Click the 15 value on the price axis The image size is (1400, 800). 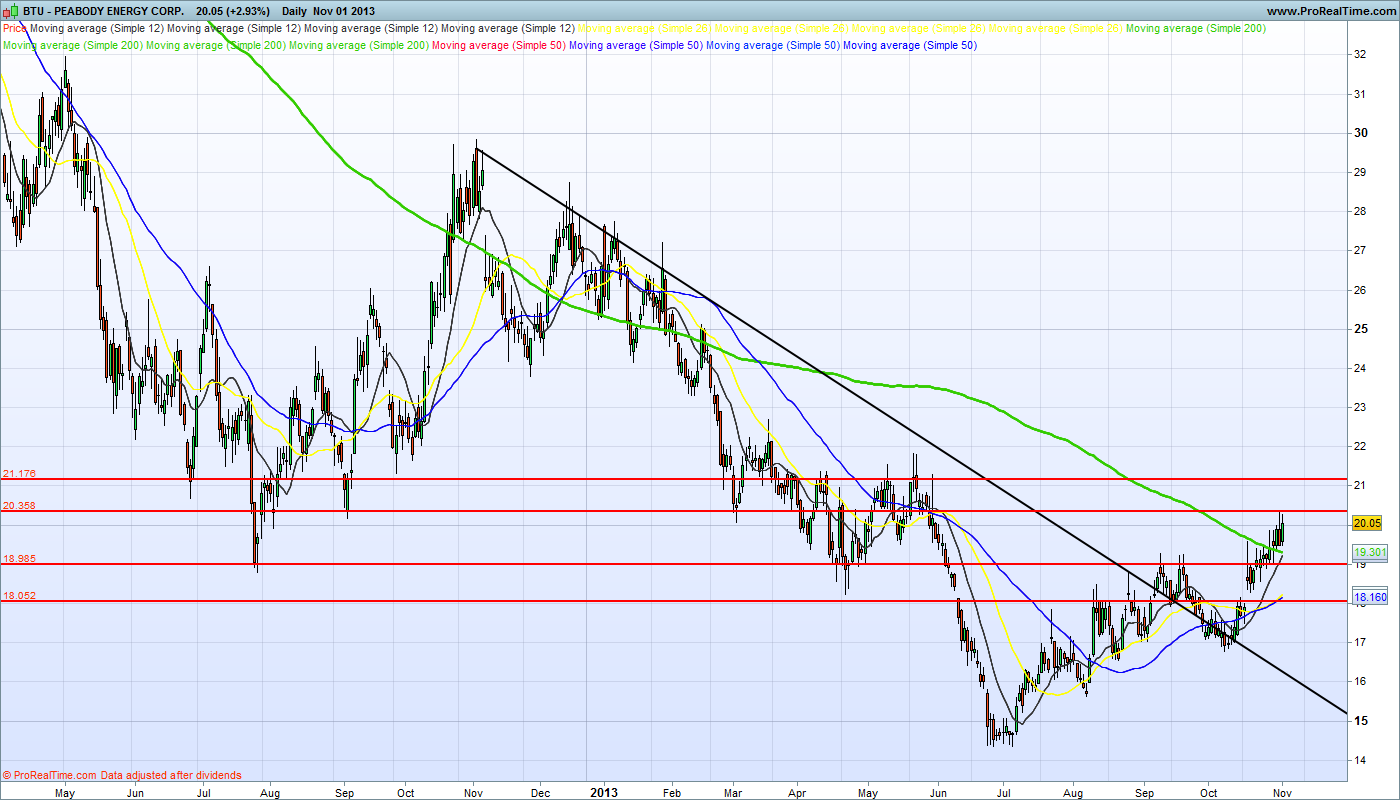tap(1359, 721)
